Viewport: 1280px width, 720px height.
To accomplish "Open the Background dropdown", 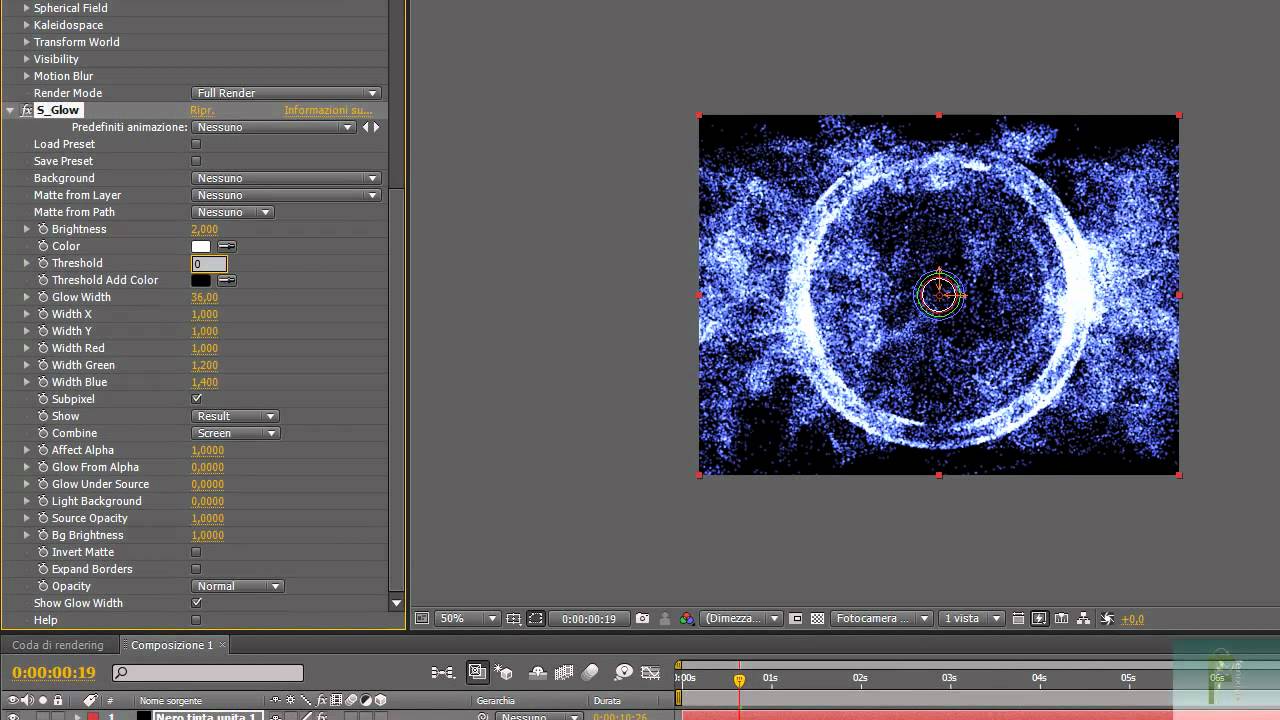I will point(286,178).
